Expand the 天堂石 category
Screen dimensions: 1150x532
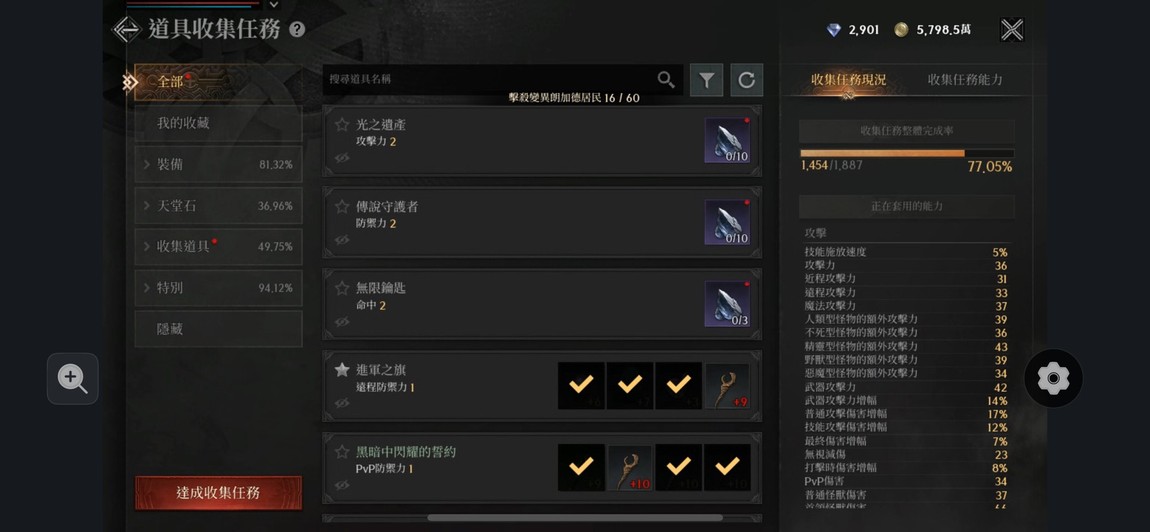tap(219, 205)
